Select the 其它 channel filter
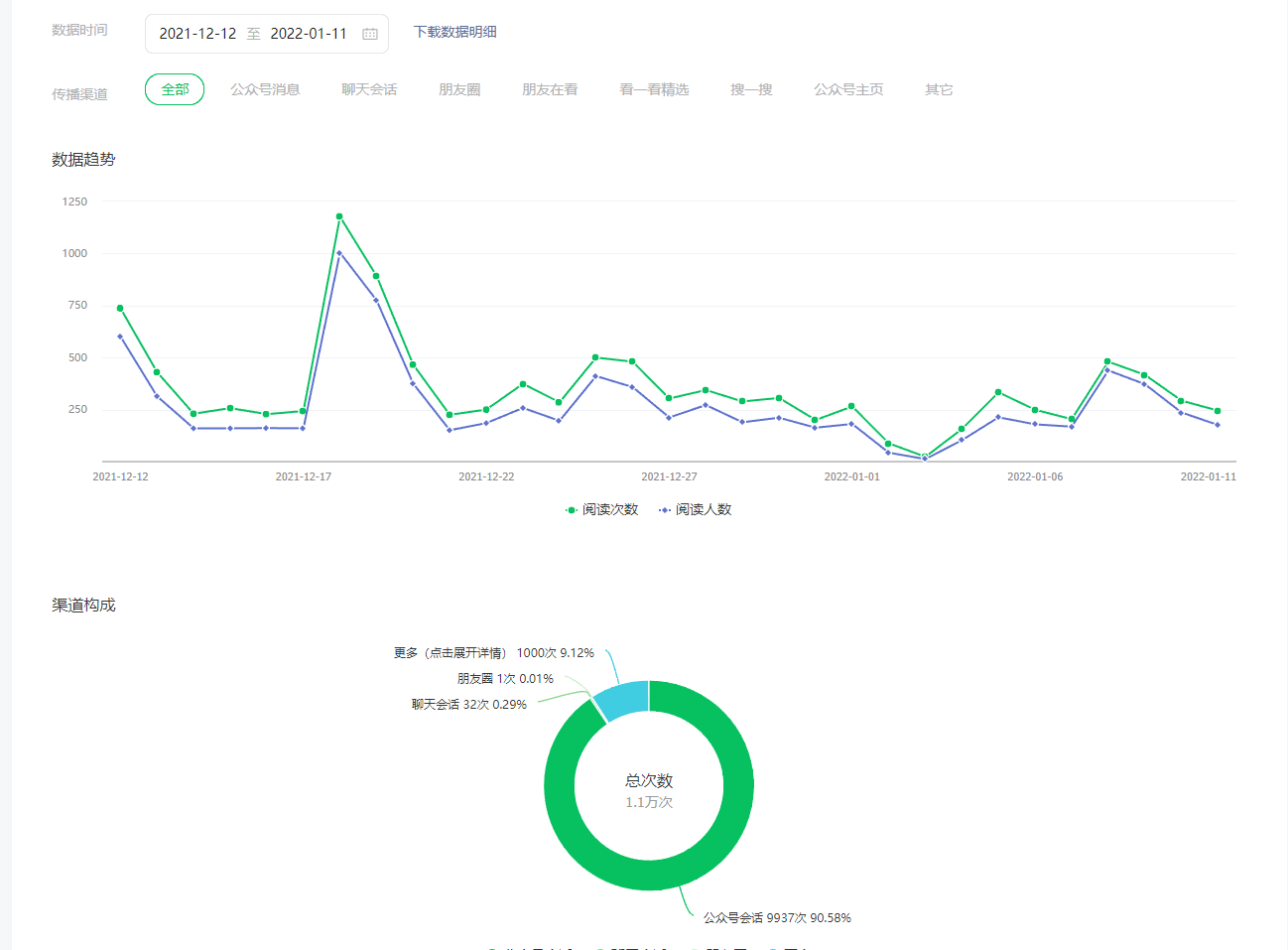 click(939, 89)
